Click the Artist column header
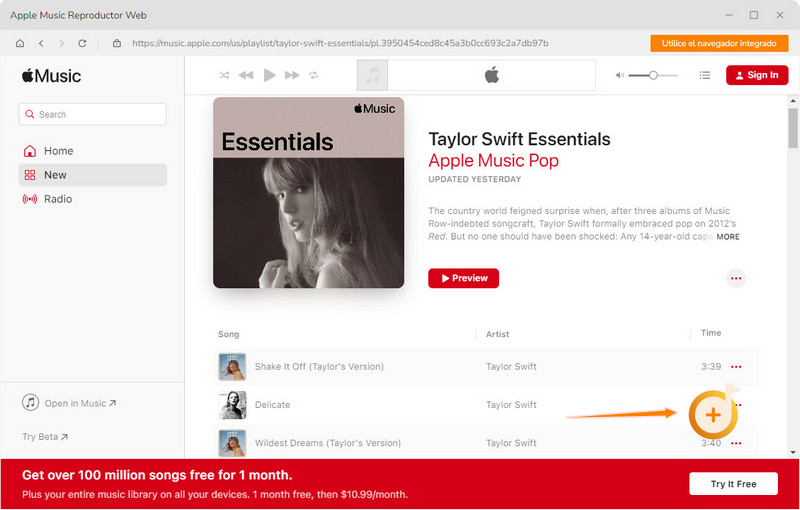Image resolution: width=800 pixels, height=510 pixels. pyautogui.click(x=497, y=334)
